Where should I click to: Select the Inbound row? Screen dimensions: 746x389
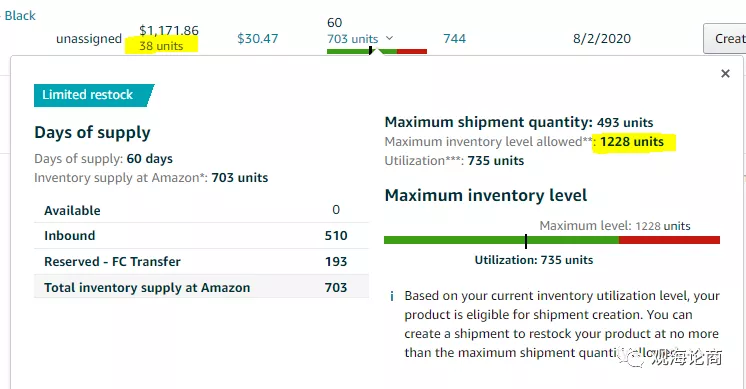tap(201, 236)
